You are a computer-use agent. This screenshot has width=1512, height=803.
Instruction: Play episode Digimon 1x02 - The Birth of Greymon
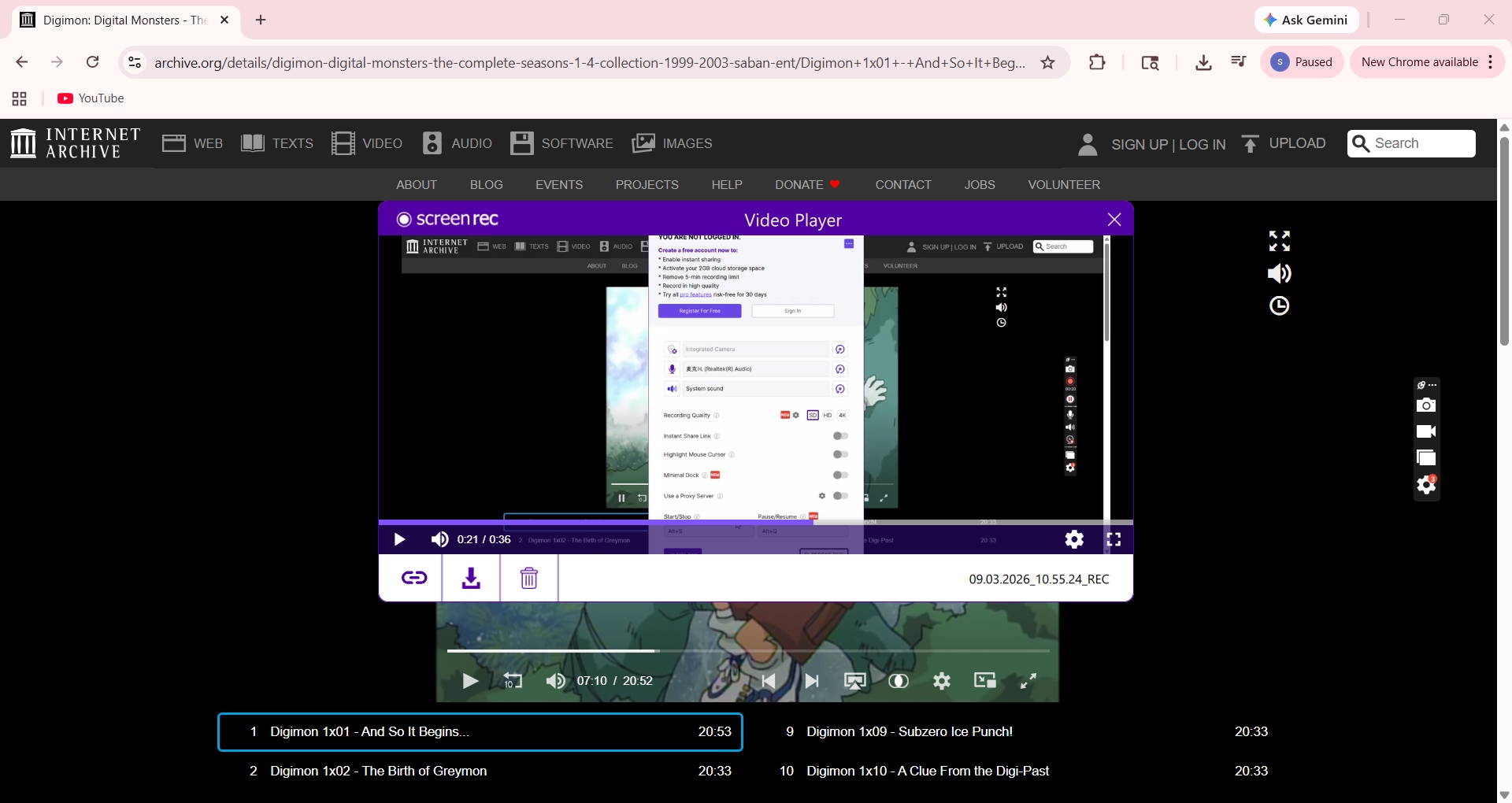click(378, 772)
